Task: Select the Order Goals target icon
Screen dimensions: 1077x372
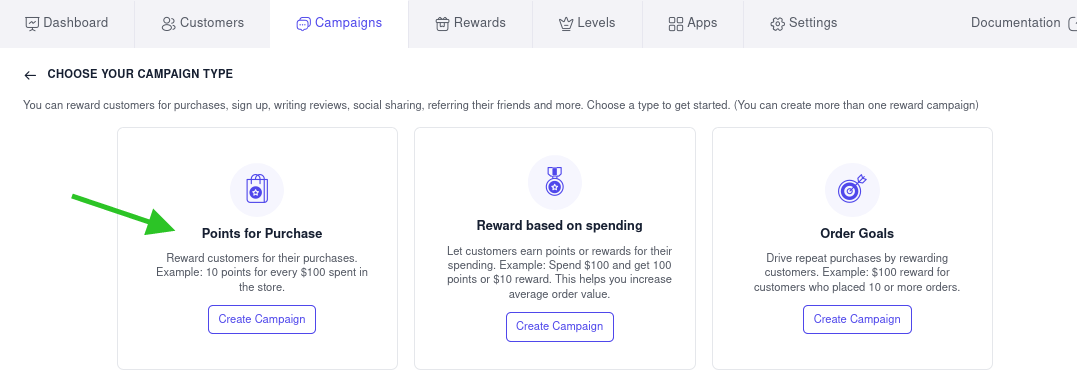Action: [852, 190]
